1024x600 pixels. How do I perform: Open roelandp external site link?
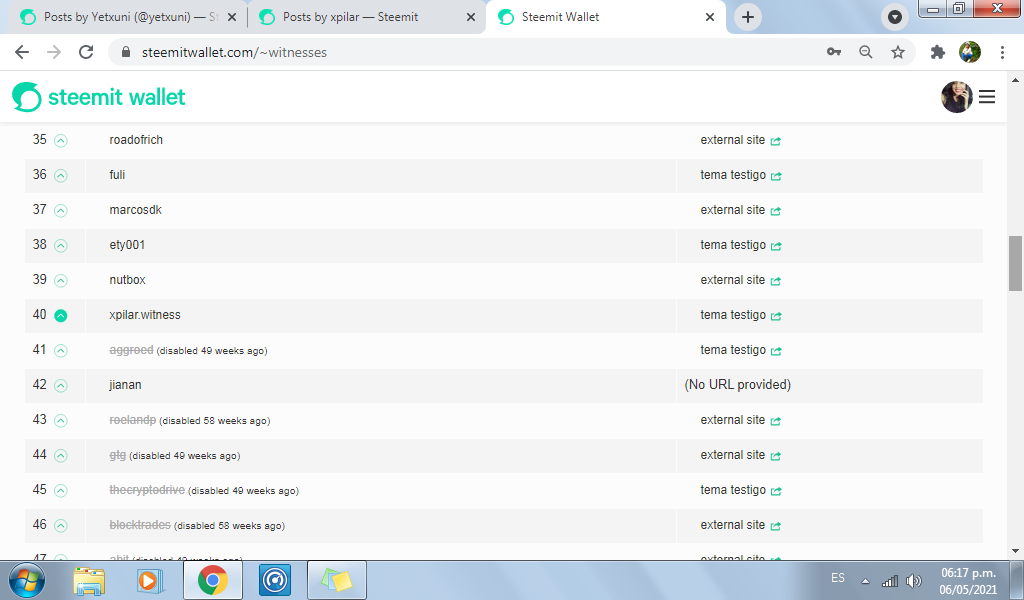[x=741, y=420]
